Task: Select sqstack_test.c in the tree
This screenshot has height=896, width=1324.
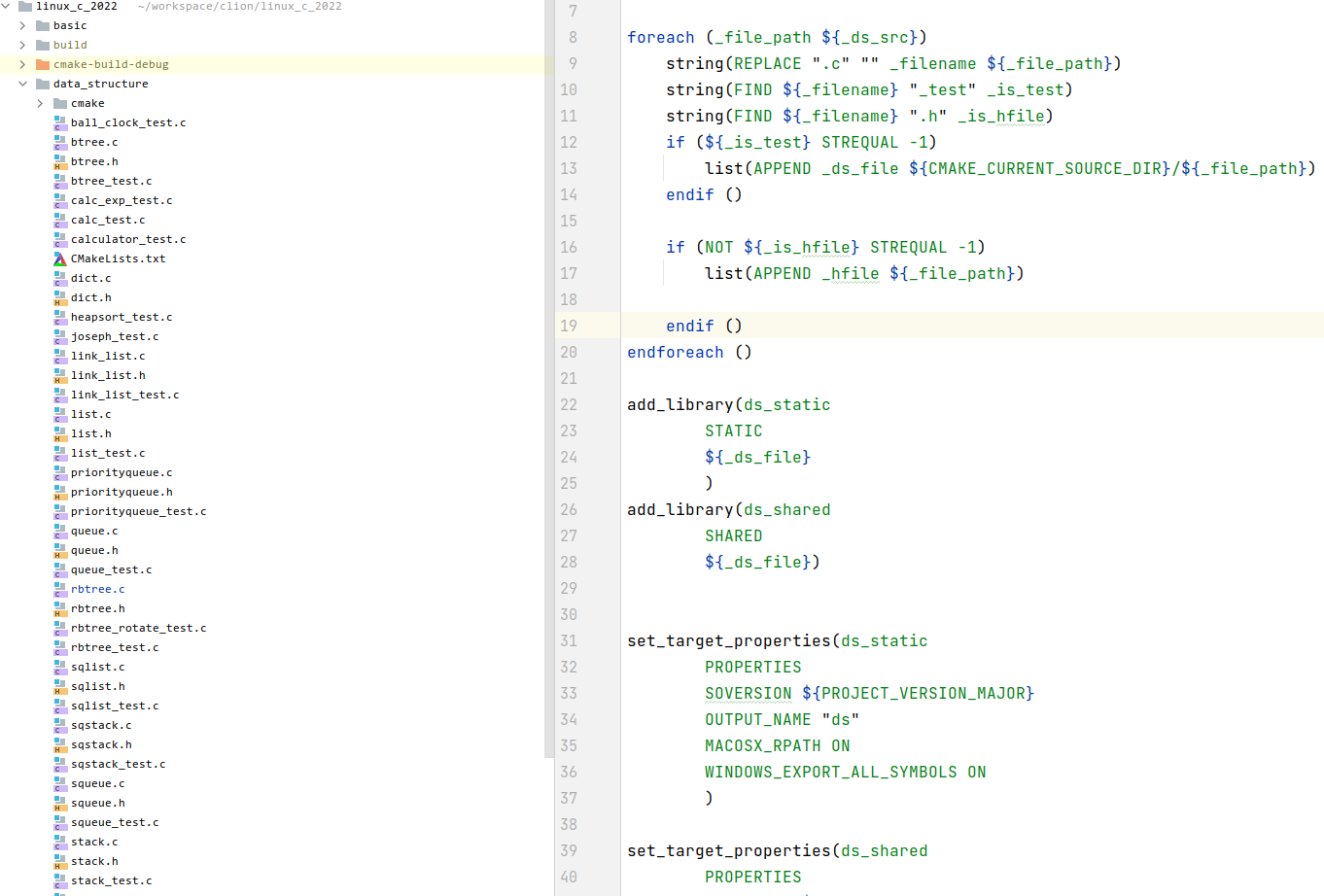Action: [x=118, y=764]
